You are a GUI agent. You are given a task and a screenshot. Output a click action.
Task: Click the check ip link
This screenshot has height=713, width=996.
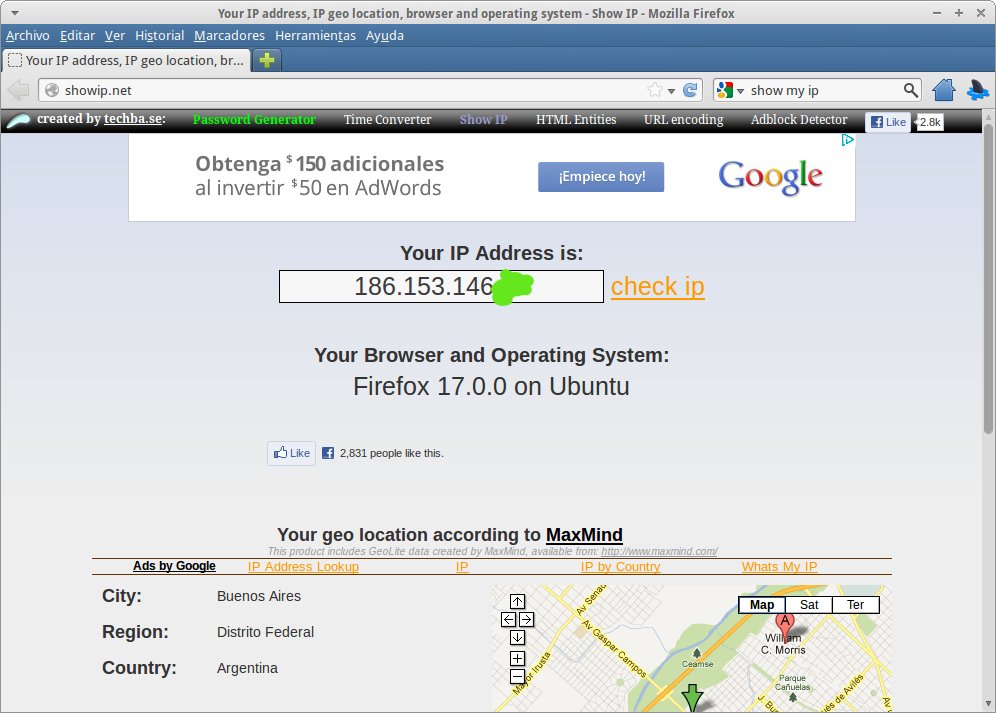pos(657,287)
